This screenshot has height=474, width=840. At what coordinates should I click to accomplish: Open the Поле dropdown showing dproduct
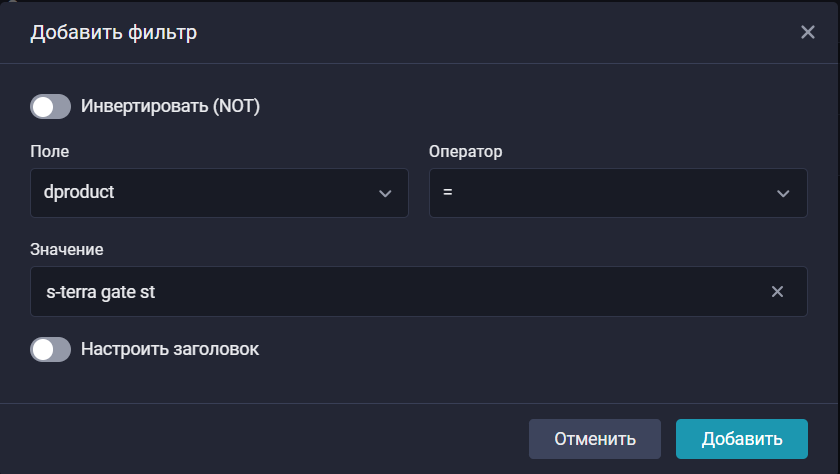pos(219,193)
